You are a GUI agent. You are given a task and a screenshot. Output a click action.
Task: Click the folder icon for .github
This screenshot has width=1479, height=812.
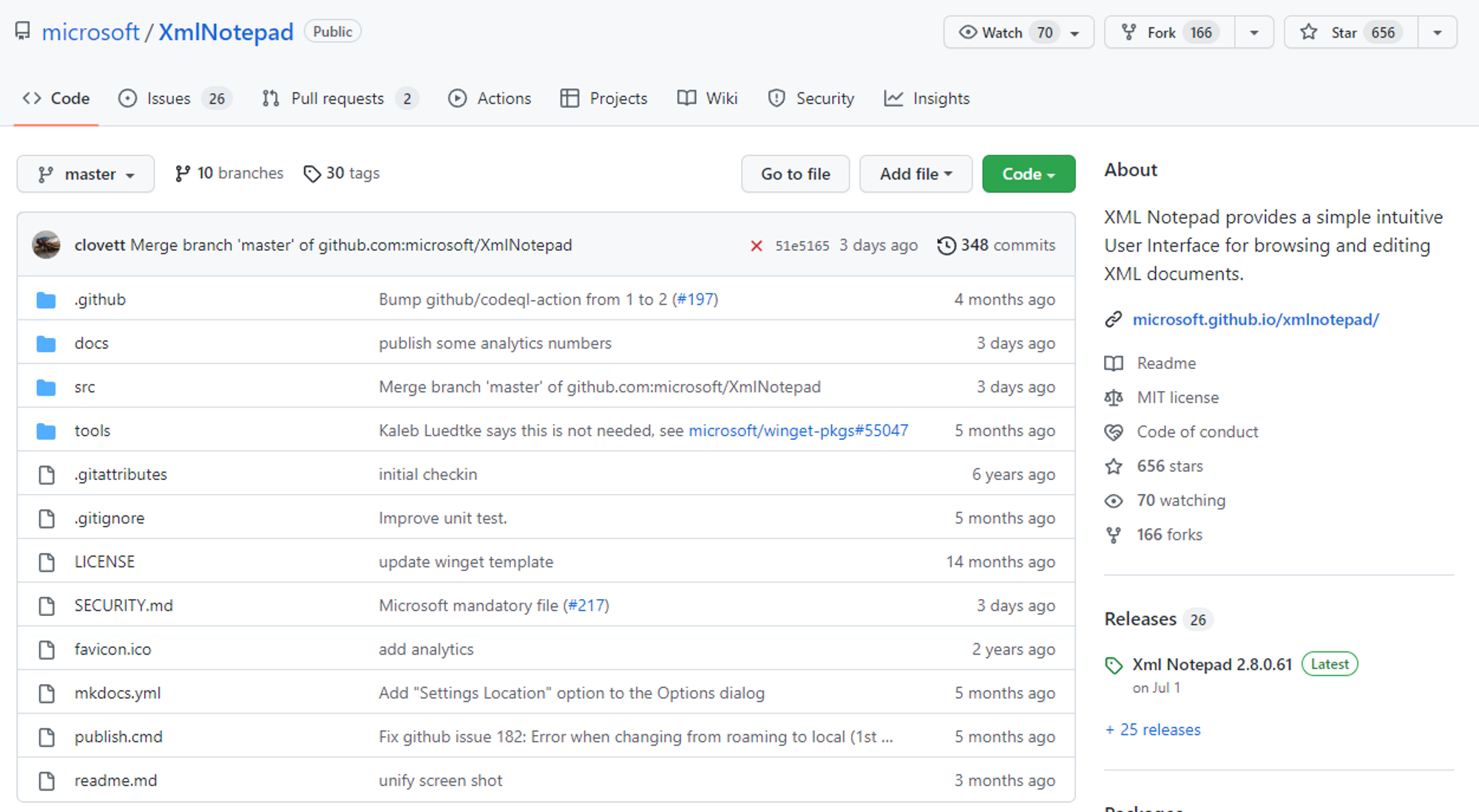click(x=46, y=300)
